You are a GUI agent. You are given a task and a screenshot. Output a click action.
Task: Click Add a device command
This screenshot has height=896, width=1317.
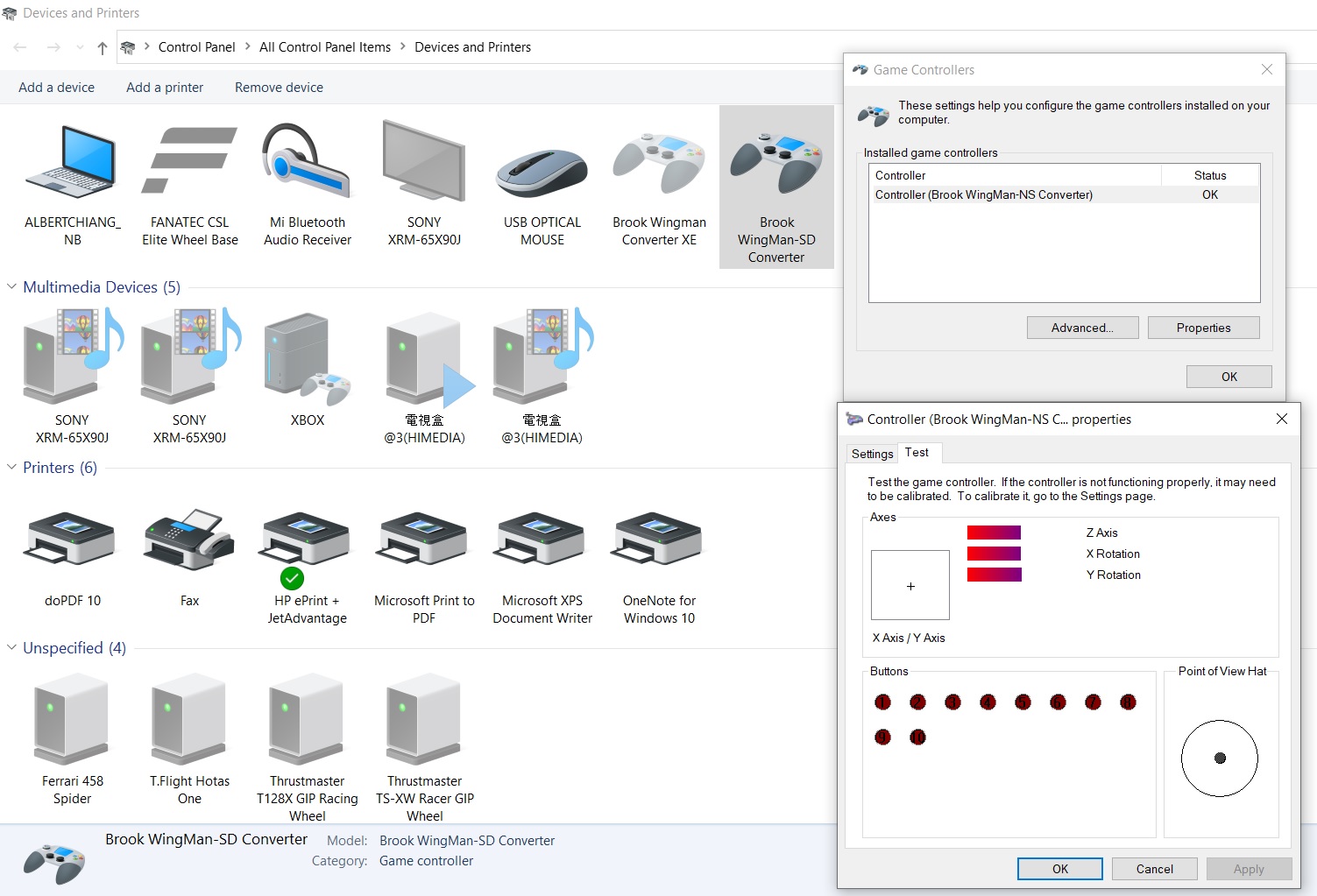(x=56, y=88)
